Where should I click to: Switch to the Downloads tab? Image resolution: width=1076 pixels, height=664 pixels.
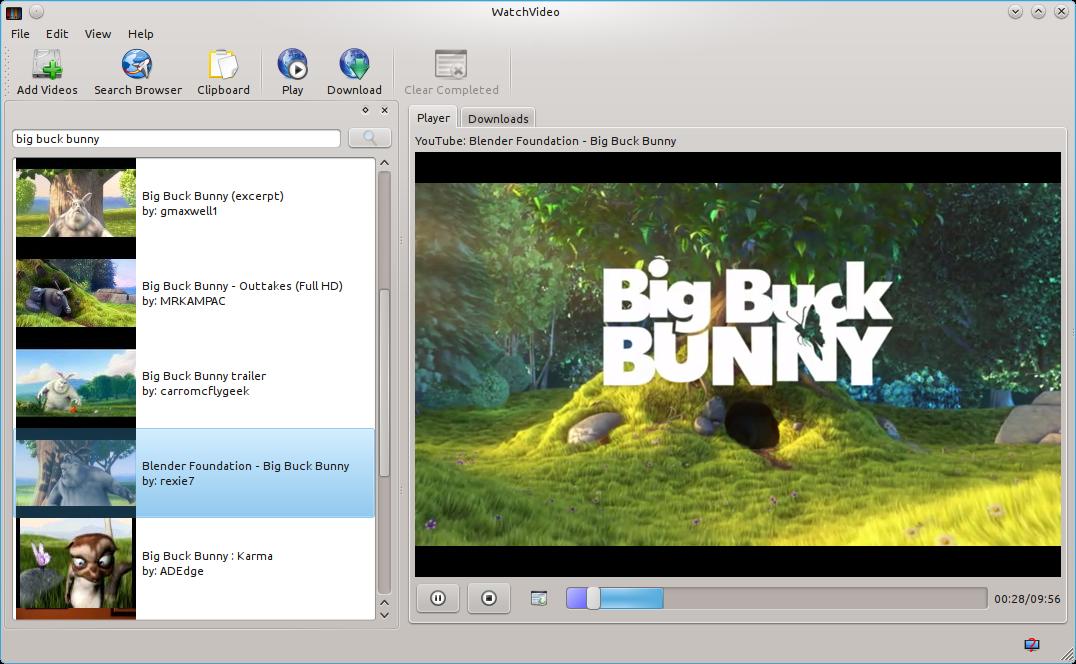tap(498, 119)
